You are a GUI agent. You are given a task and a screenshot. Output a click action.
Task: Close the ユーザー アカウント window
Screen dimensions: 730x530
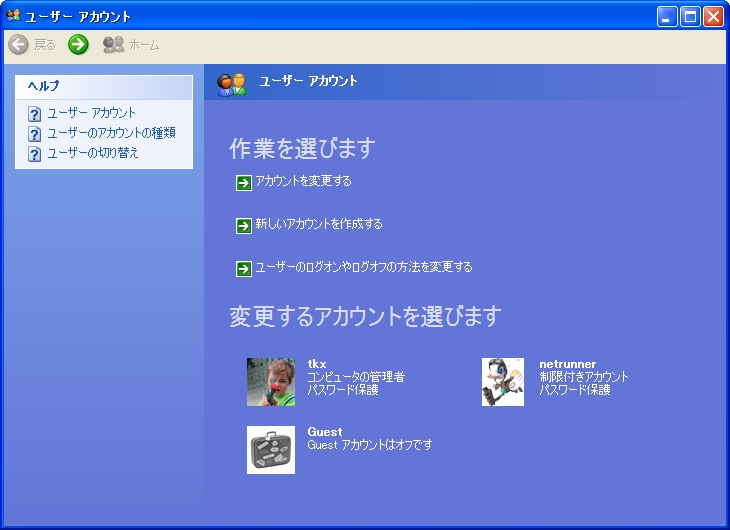pyautogui.click(x=713, y=17)
